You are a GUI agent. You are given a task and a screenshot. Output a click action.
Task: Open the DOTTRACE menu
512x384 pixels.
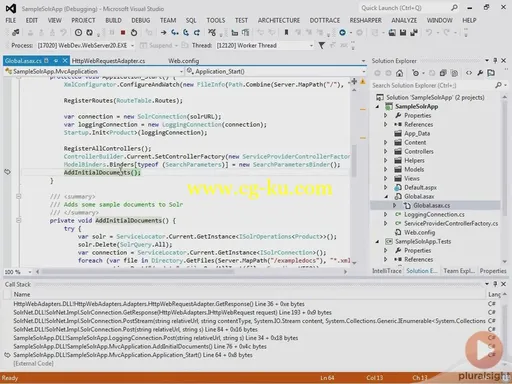[x=325, y=20]
